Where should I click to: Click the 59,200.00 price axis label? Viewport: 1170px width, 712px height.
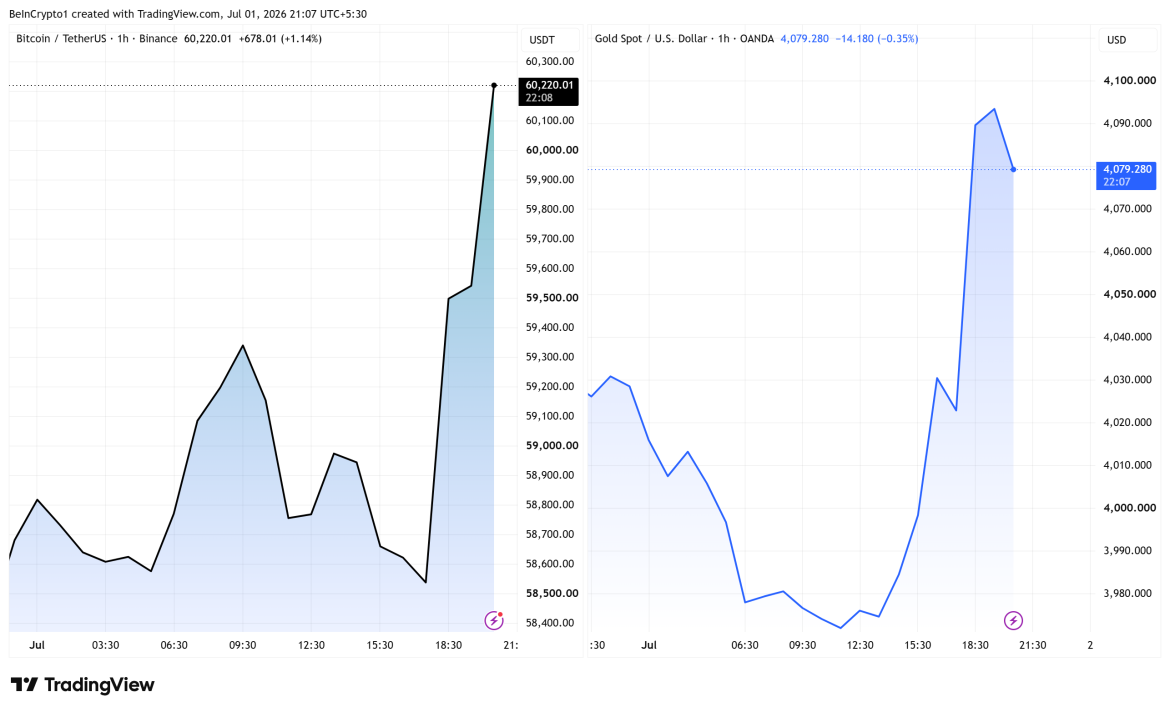point(550,386)
